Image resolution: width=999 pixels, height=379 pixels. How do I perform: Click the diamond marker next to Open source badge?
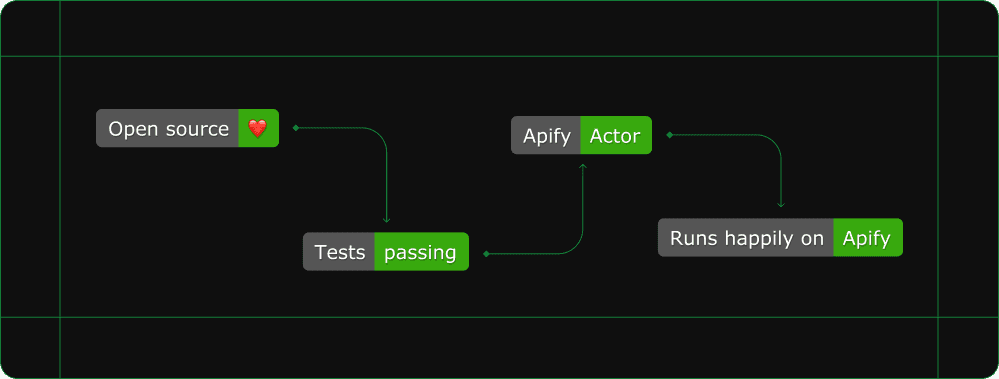(296, 128)
